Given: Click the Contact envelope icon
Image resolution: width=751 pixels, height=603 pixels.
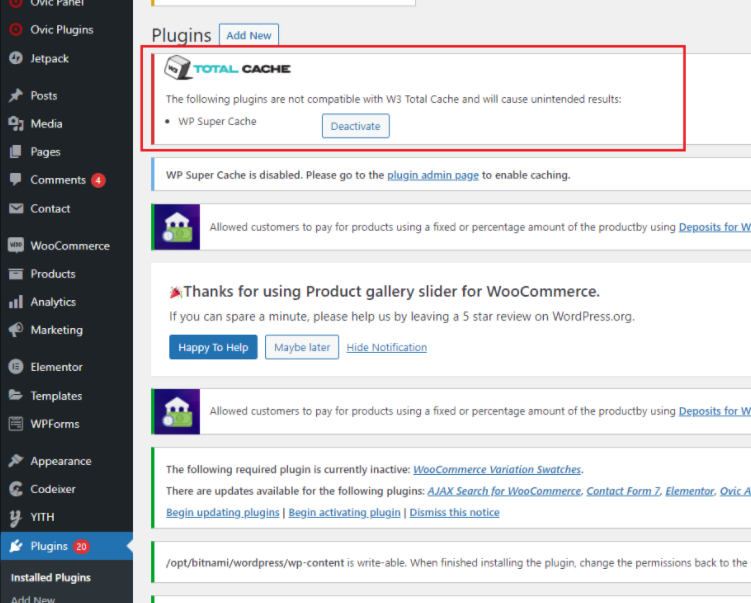Looking at the screenshot, I should (16, 208).
